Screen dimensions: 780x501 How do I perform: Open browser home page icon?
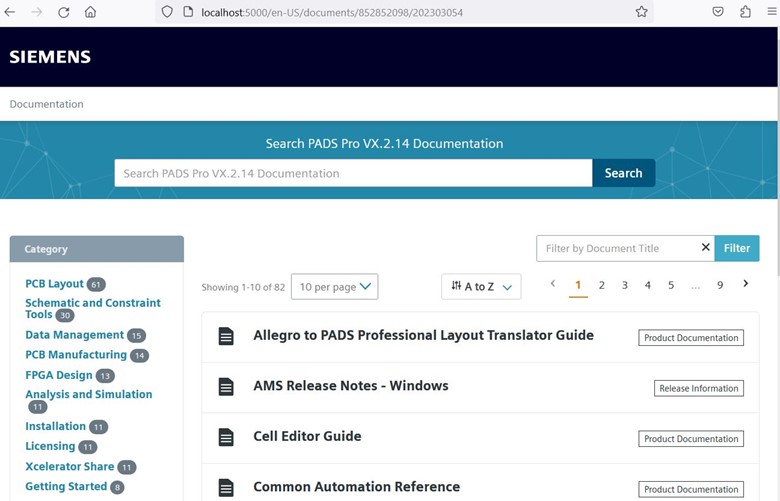tap(90, 11)
